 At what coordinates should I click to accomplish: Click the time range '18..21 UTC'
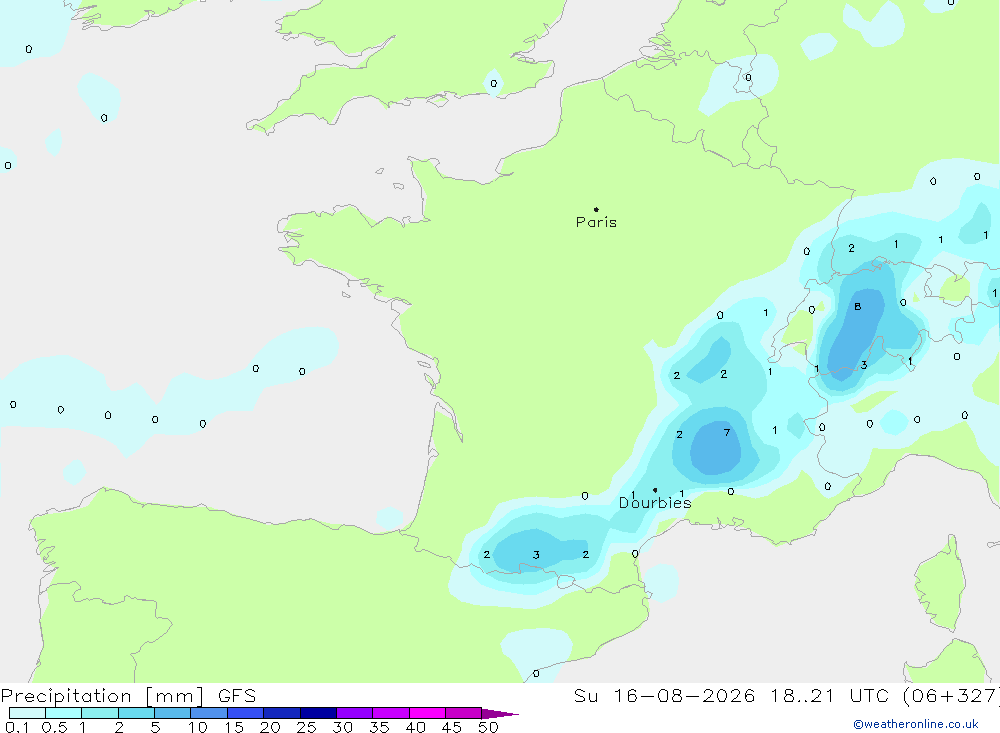(x=829, y=696)
